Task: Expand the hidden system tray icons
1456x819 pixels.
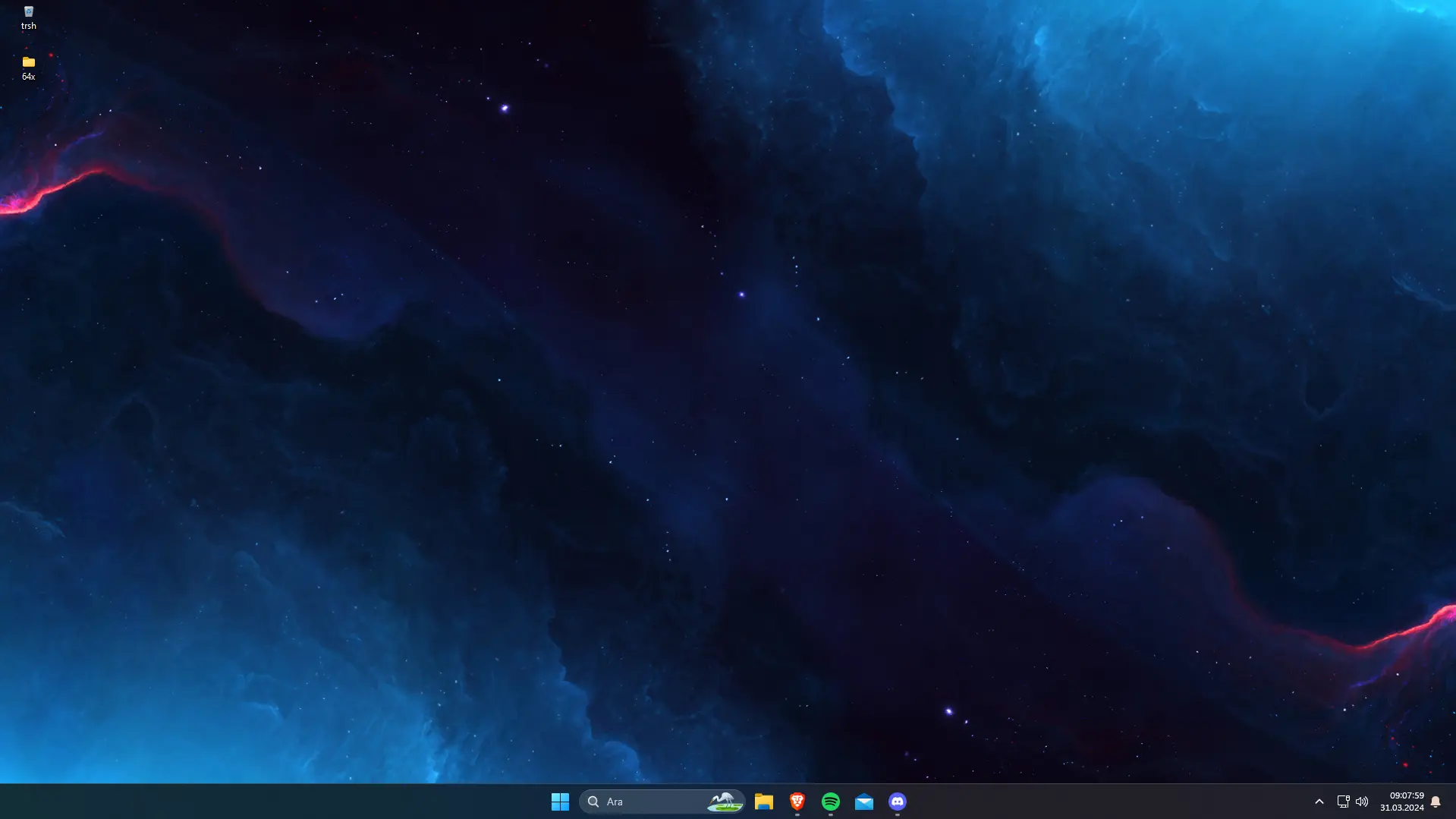Action: (x=1319, y=802)
